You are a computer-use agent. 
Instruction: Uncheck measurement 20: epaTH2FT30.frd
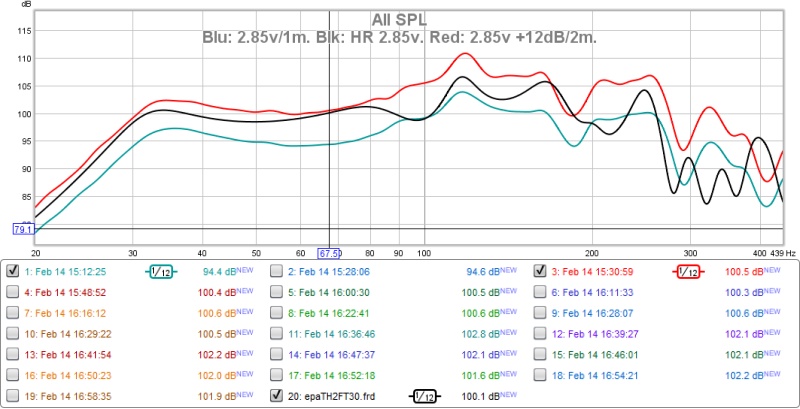click(276, 395)
